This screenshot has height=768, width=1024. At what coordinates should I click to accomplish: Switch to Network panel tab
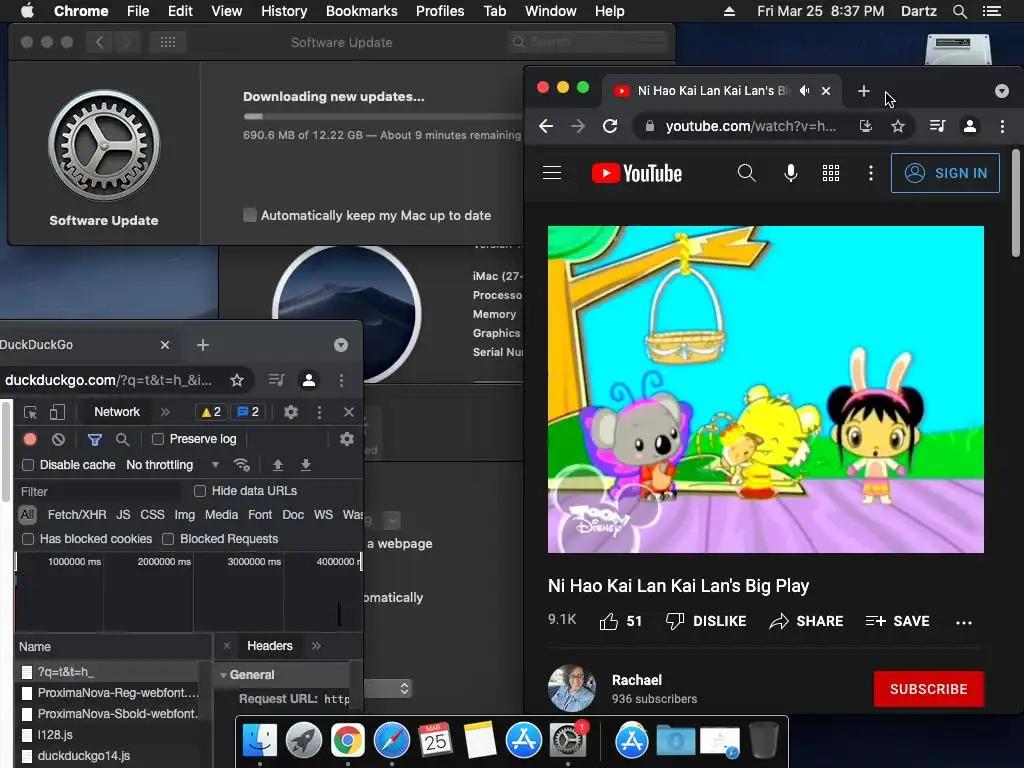[x=117, y=412]
